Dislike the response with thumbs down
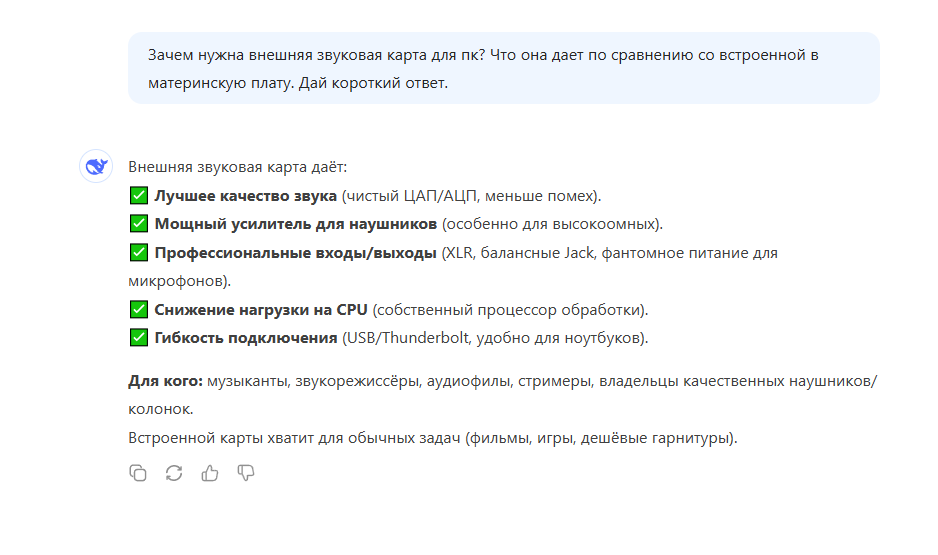938x555 pixels. tap(246, 473)
